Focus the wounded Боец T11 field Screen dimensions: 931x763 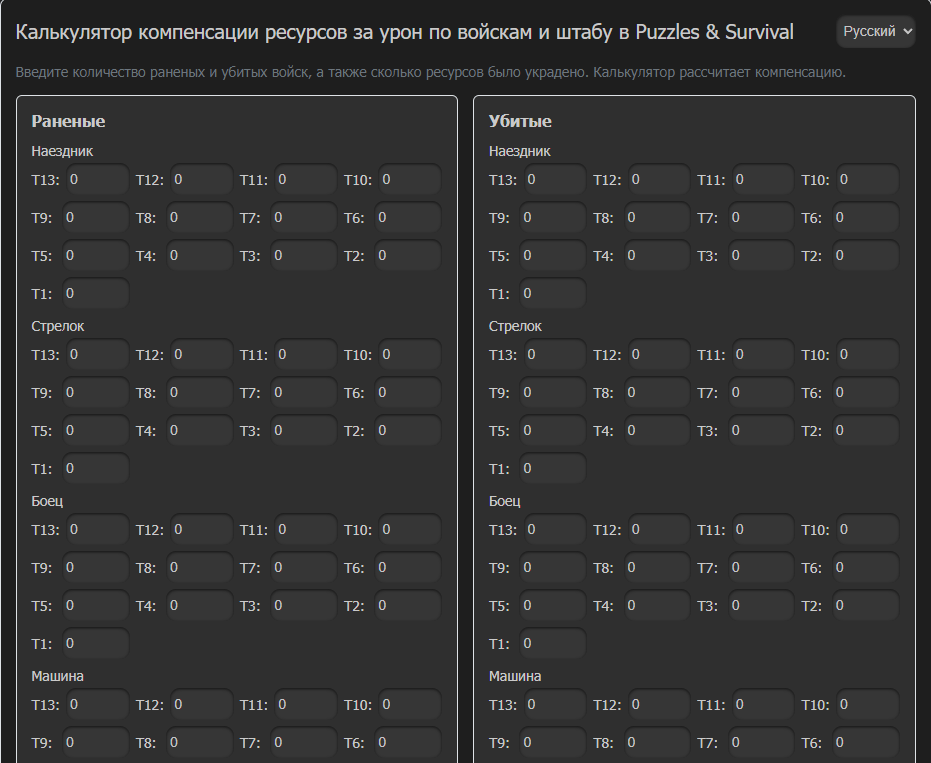[306, 530]
